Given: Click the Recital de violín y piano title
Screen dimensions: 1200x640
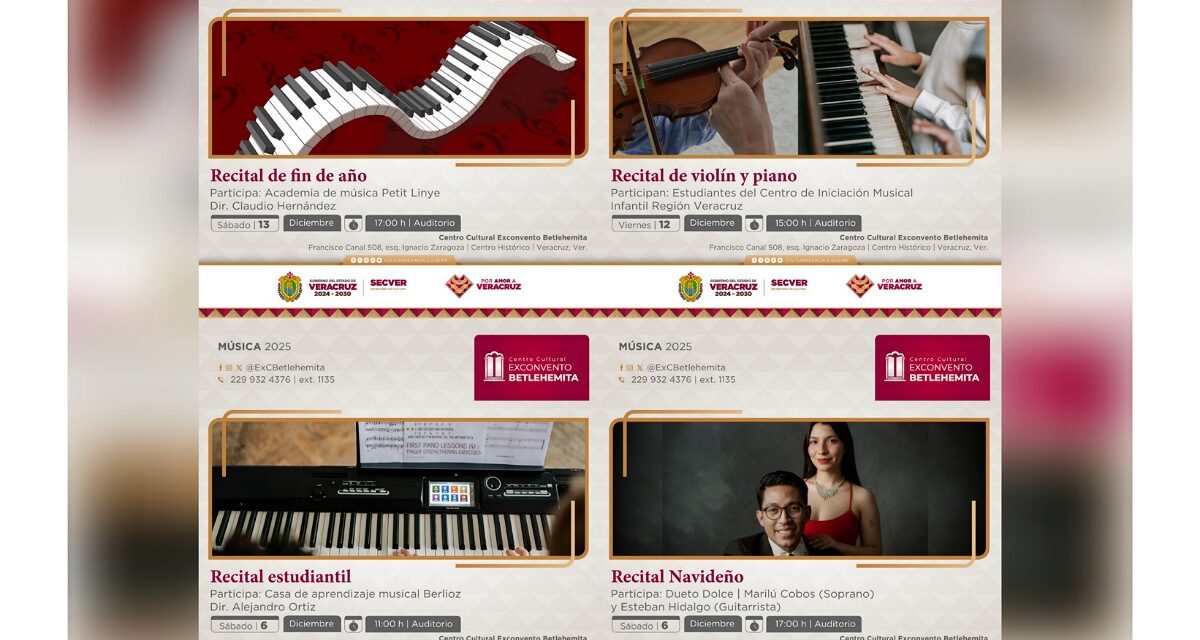Looking at the screenshot, I should point(704,176).
